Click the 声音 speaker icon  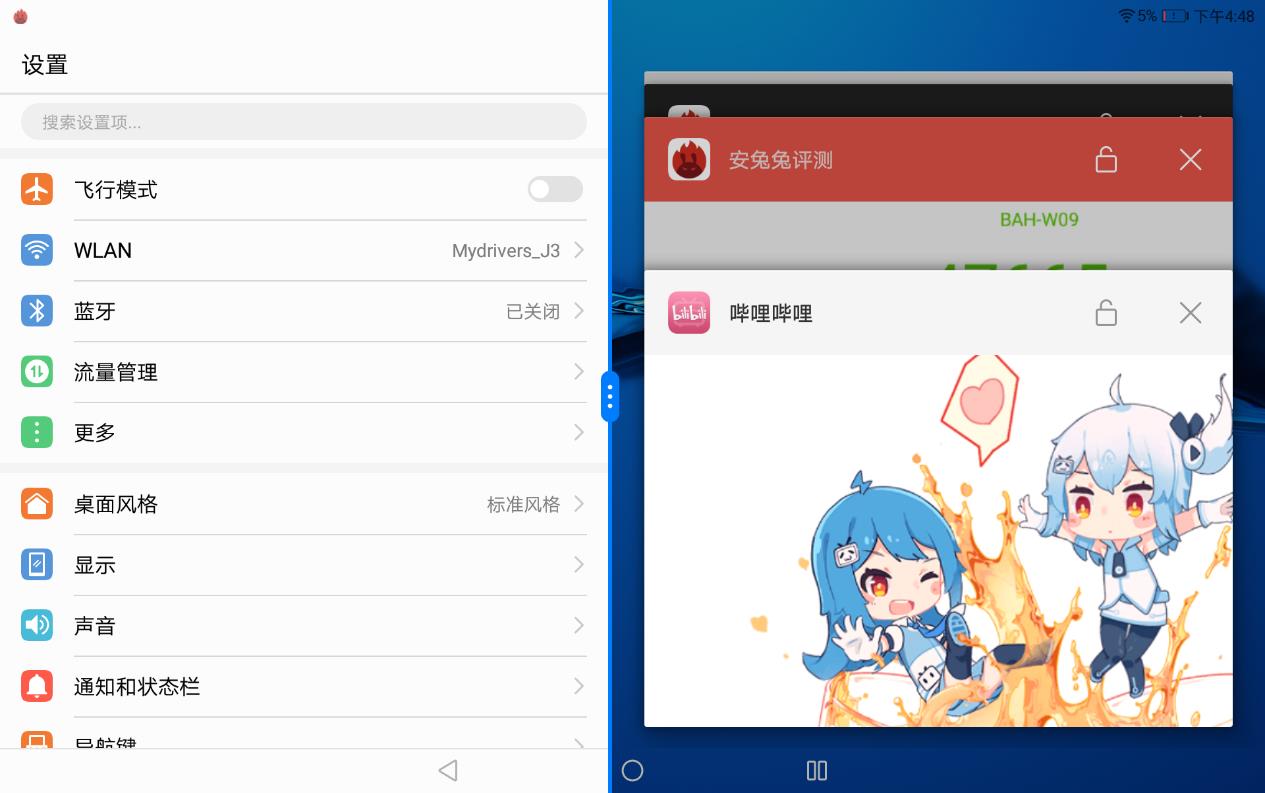point(37,626)
